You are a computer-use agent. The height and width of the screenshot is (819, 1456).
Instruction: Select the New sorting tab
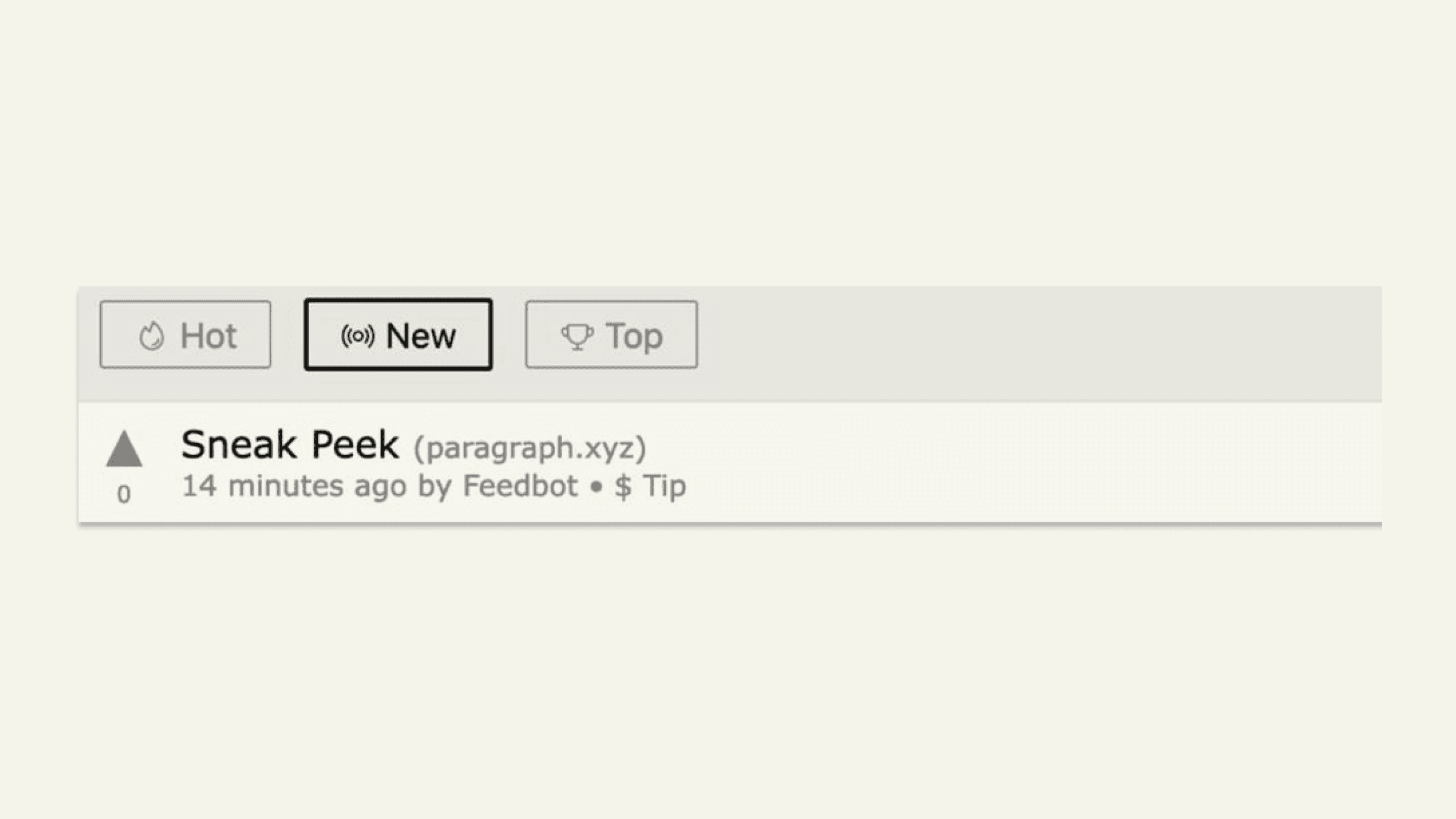(398, 334)
